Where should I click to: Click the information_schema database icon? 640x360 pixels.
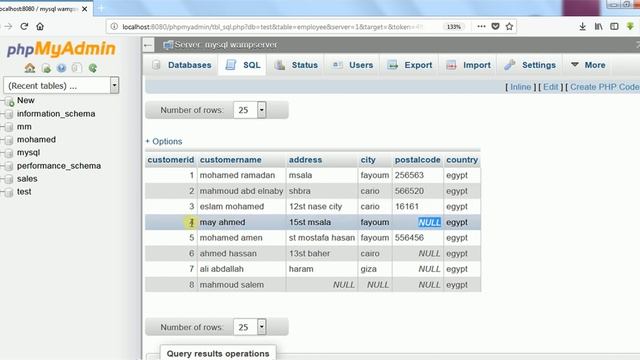tap(9, 115)
